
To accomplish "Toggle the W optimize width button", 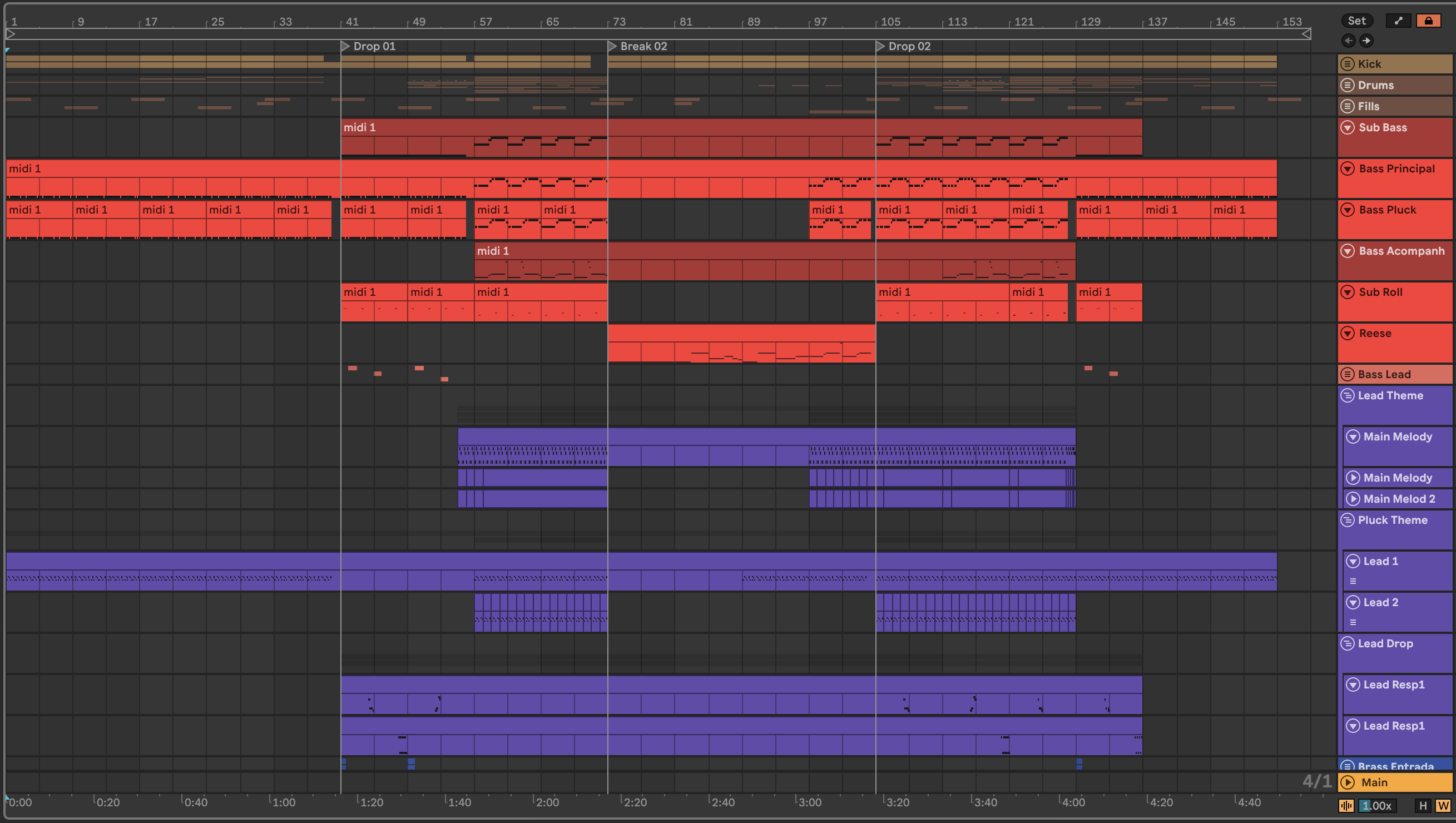I will [x=1443, y=805].
